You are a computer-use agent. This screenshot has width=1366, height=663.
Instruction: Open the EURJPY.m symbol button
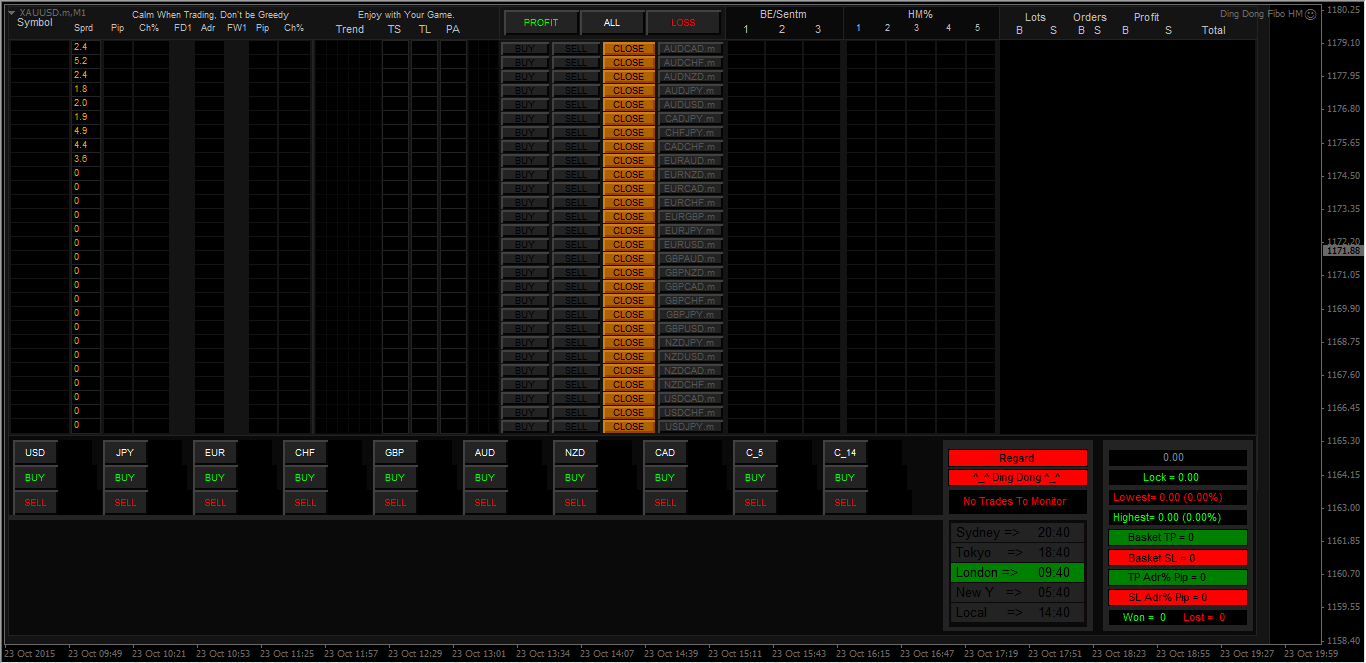coord(690,230)
